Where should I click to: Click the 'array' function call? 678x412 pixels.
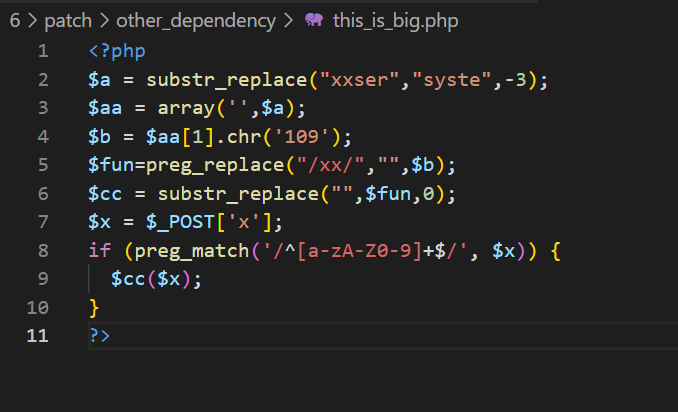(x=186, y=108)
